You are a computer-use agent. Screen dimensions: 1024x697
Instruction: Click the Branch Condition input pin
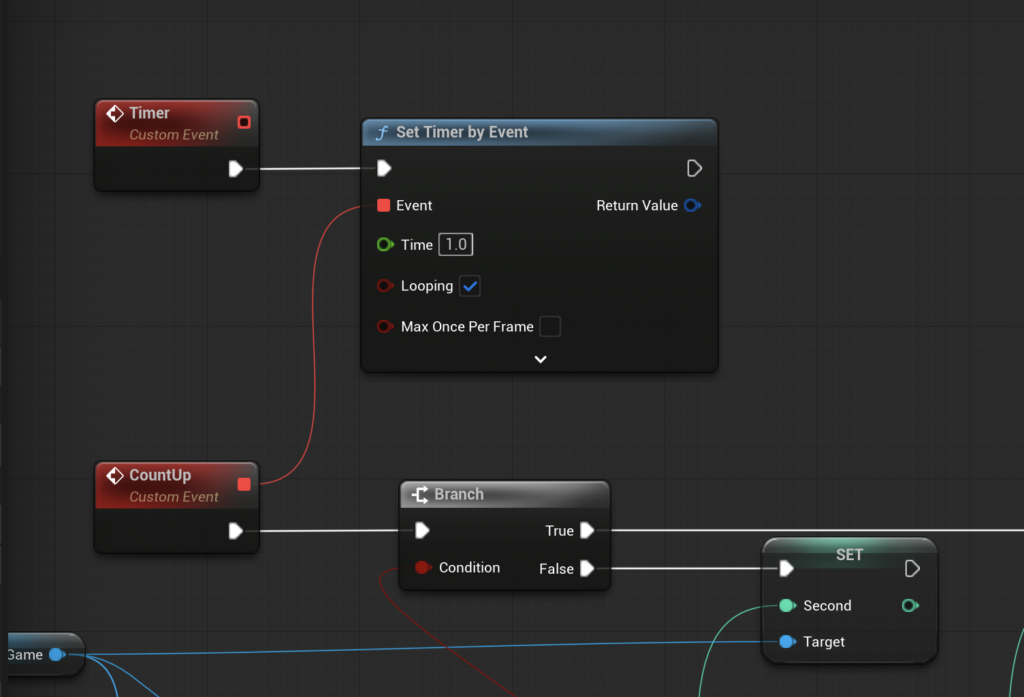423,568
